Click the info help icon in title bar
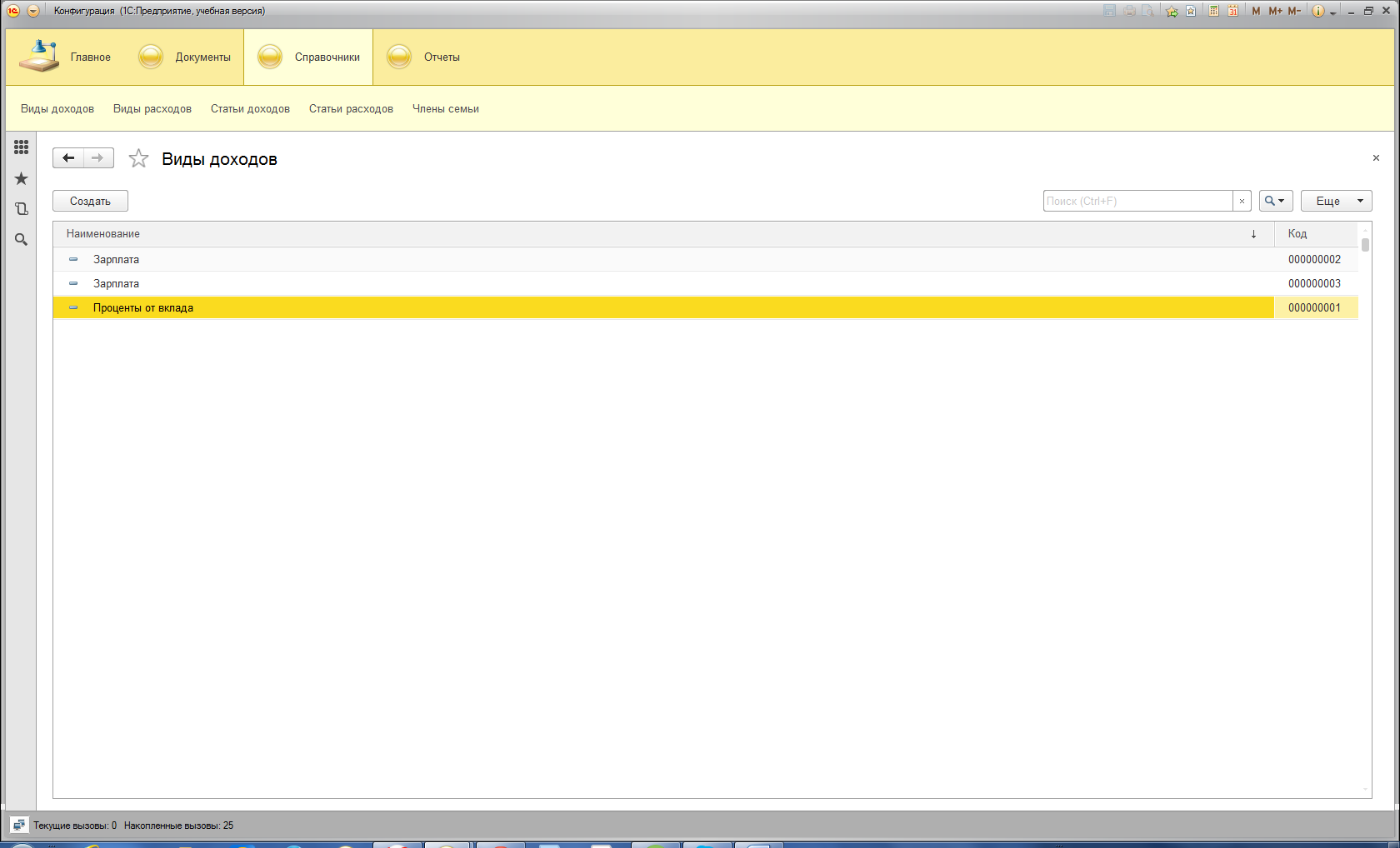Image resolution: width=1400 pixels, height=848 pixels. tap(1318, 11)
